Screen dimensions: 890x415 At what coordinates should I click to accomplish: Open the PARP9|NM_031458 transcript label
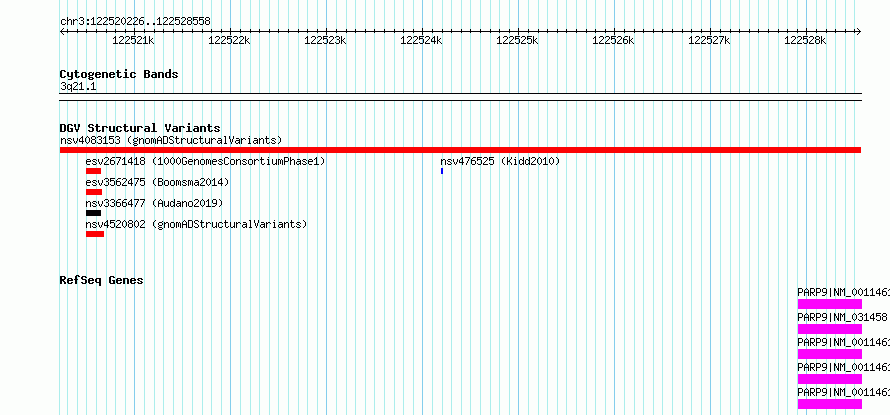coord(842,317)
